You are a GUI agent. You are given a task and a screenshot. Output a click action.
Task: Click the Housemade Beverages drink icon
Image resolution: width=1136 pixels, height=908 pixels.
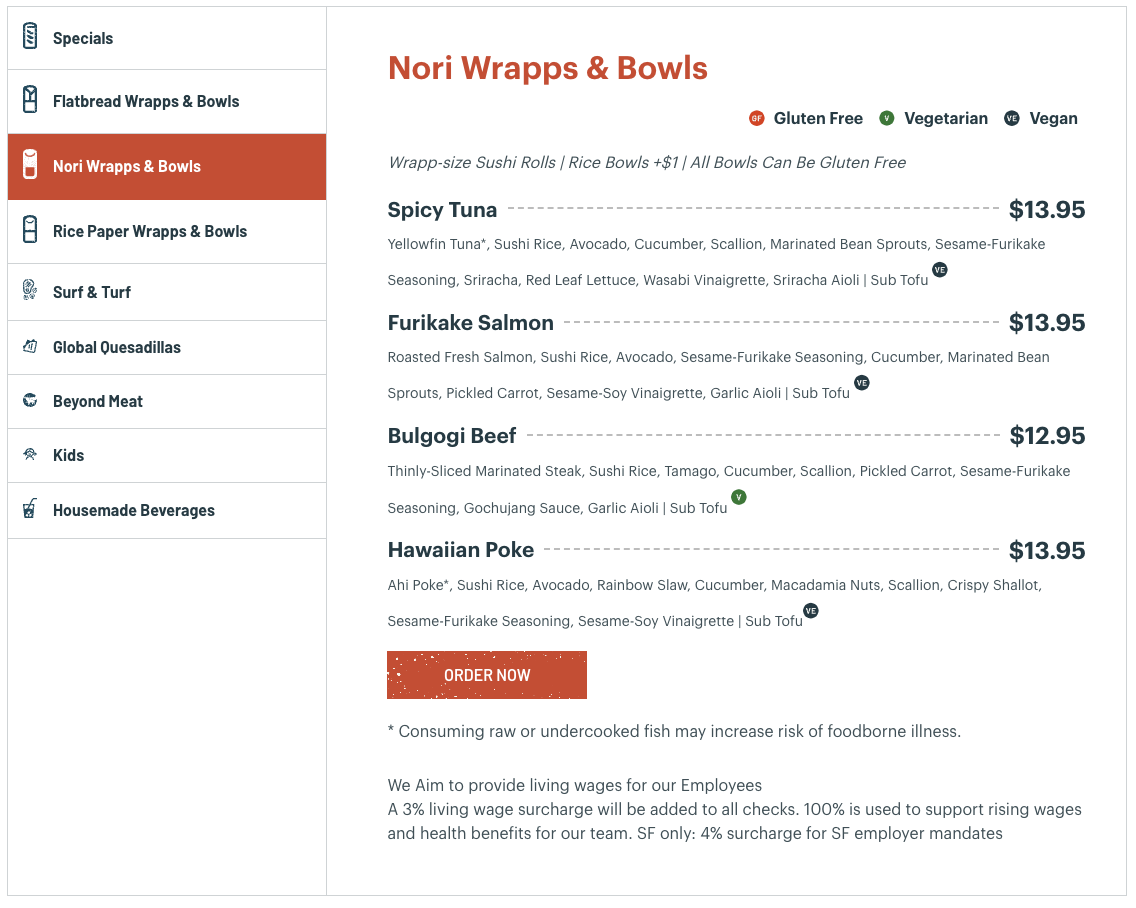[30, 509]
